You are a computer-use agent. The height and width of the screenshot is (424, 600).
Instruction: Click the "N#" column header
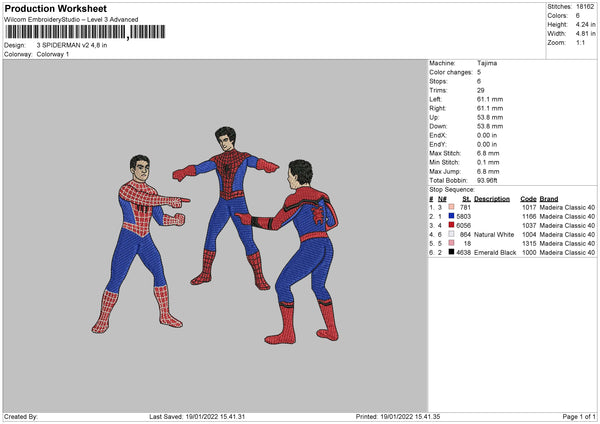coord(442,199)
